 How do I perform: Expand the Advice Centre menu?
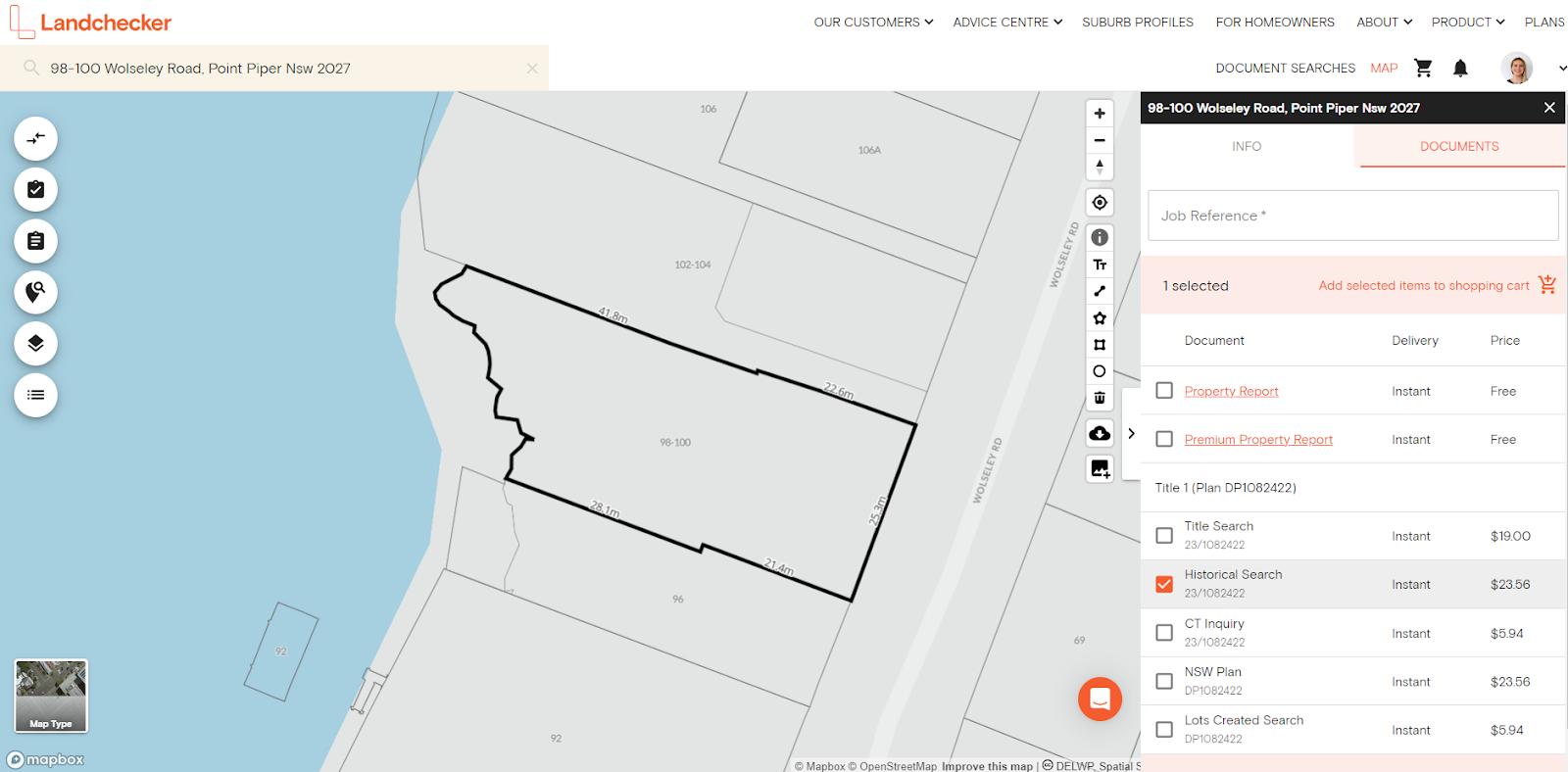pyautogui.click(x=1007, y=22)
